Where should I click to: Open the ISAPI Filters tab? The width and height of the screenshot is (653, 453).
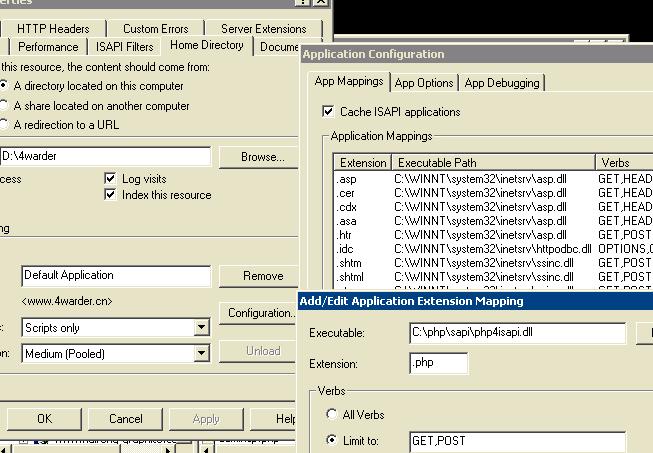tap(125, 47)
